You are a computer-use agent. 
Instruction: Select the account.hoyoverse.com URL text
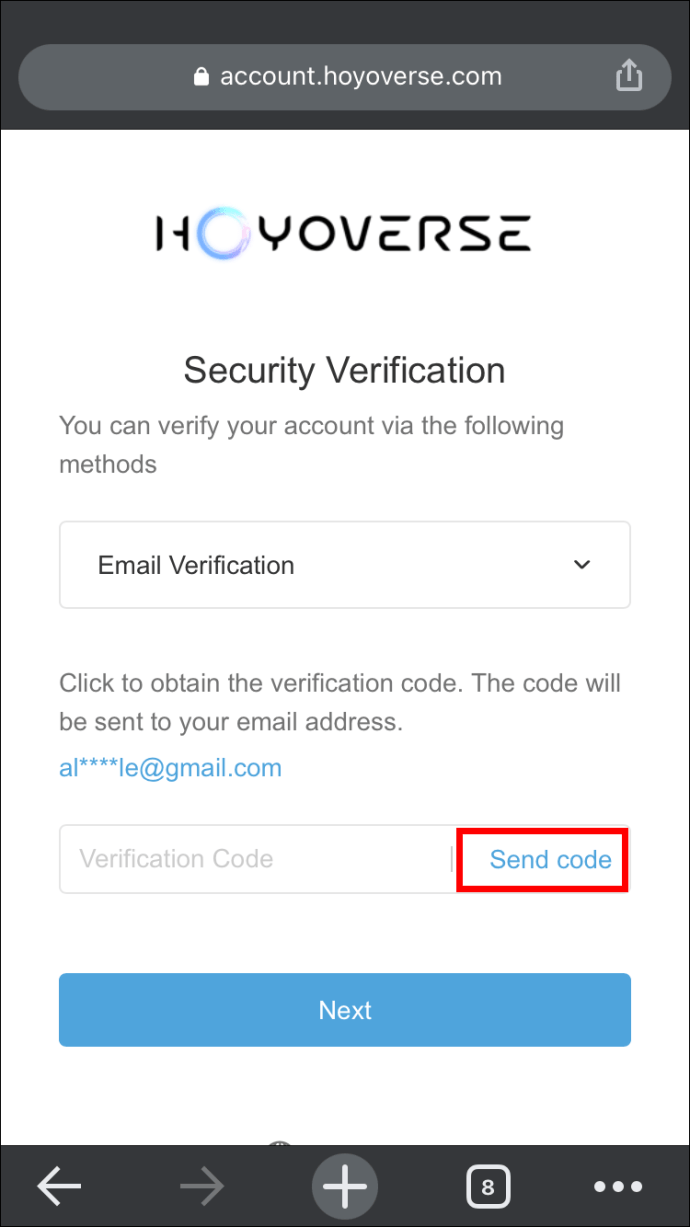[360, 77]
